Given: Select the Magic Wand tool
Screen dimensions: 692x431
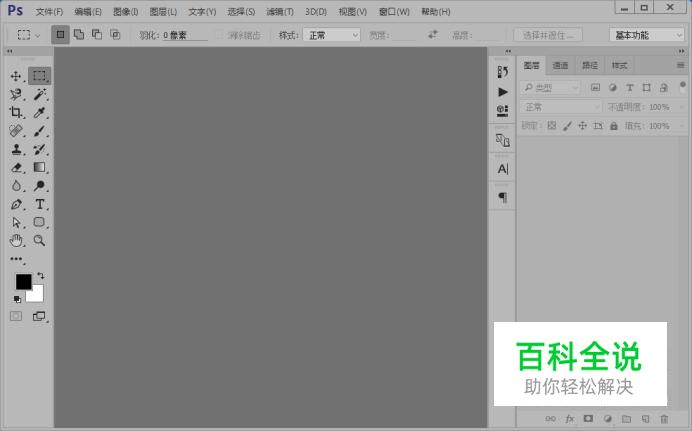Looking at the screenshot, I should 39,94.
